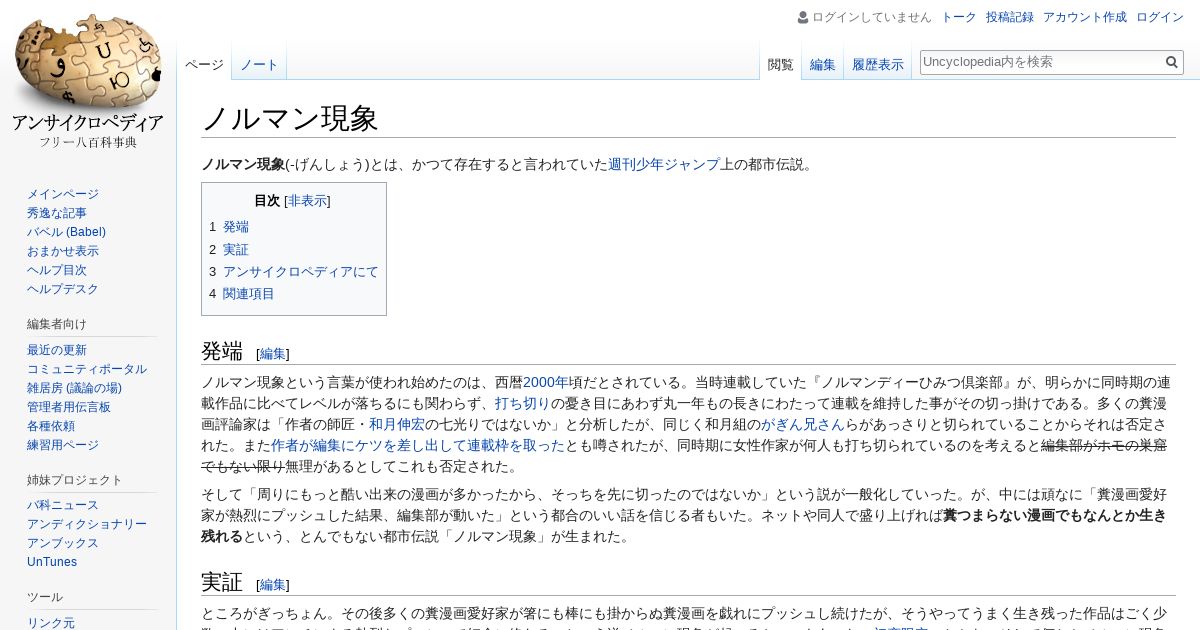Image resolution: width=1200 pixels, height=630 pixels.
Task: Edit the 実証 section
Action: (273, 585)
